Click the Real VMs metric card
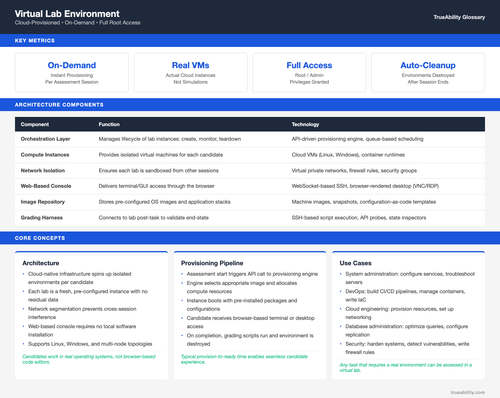The image size is (500, 398). tap(190, 72)
